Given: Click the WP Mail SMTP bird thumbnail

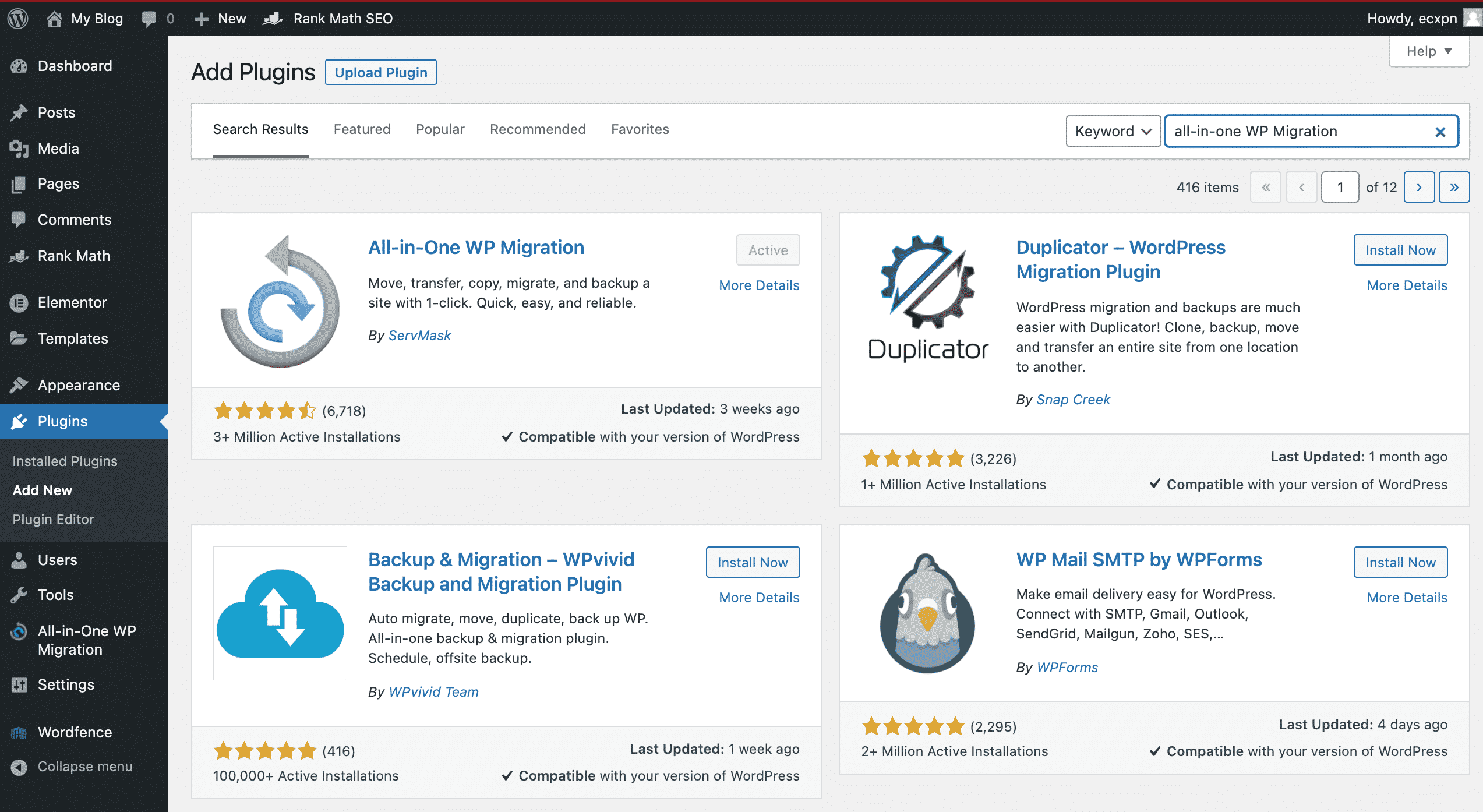Looking at the screenshot, I should [927, 613].
